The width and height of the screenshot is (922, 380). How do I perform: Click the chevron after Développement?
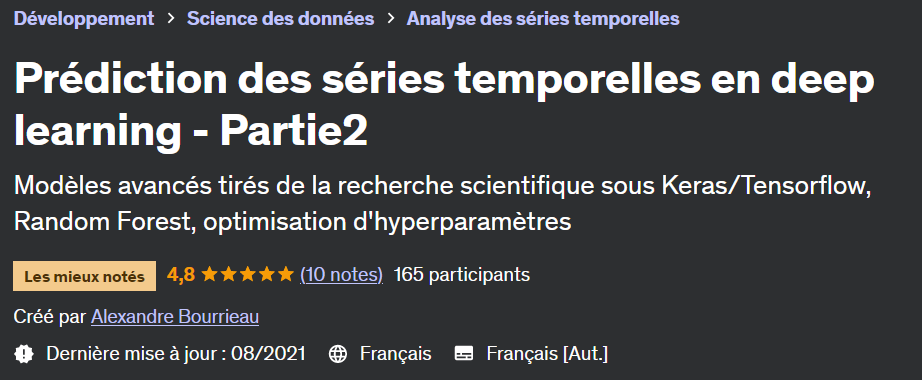point(171,19)
